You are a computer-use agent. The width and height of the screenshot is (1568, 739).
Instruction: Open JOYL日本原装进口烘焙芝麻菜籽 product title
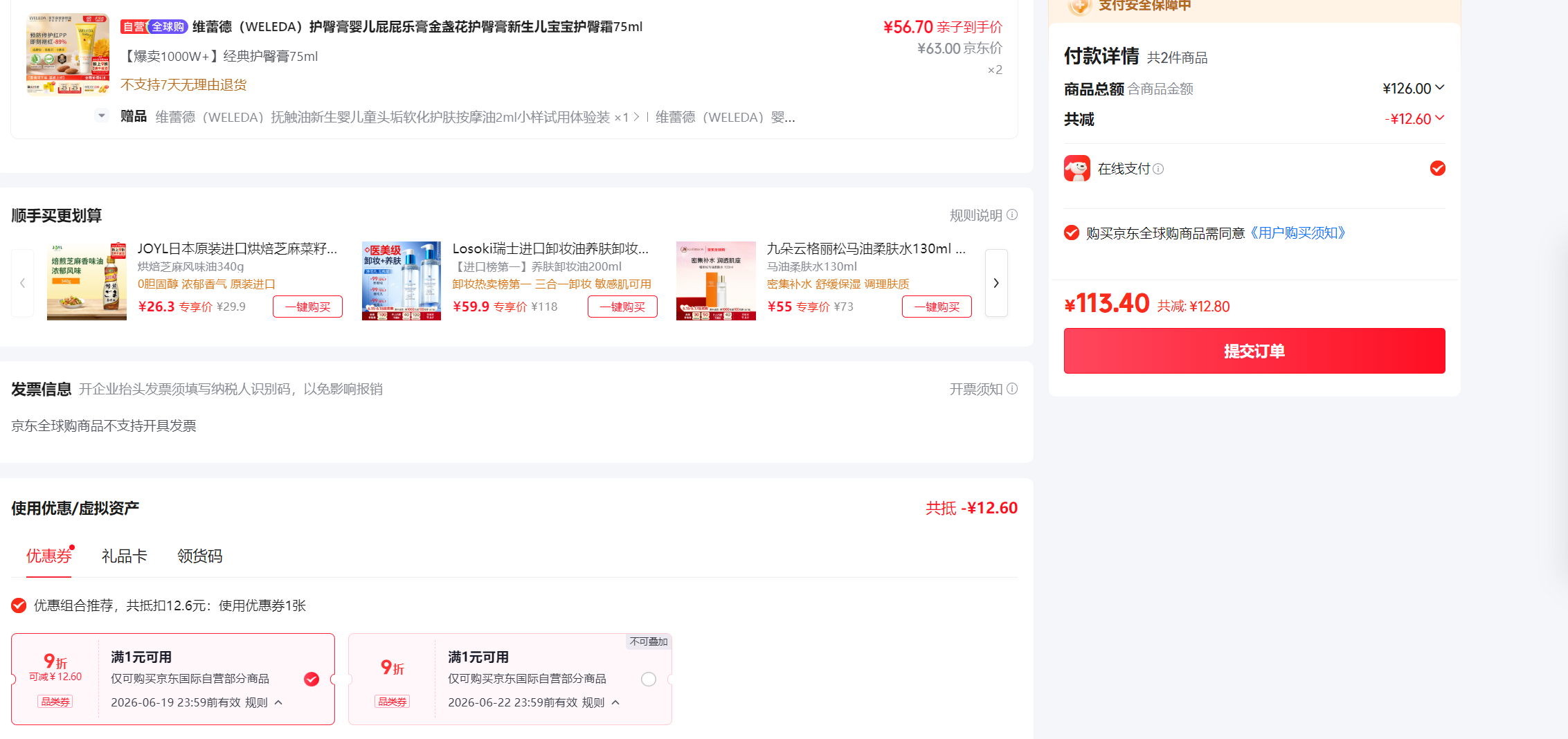coord(237,248)
